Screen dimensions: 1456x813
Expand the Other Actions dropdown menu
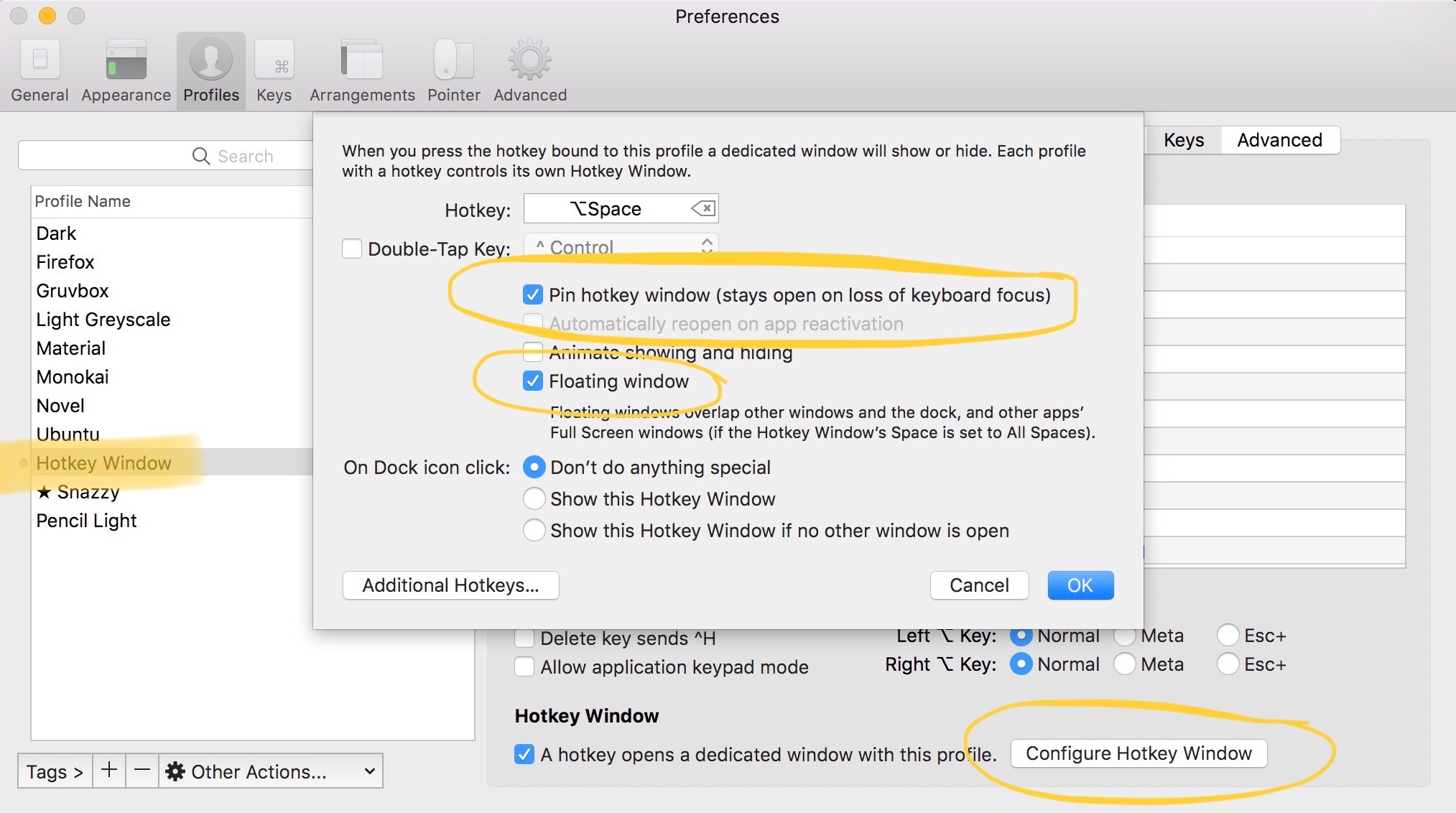[271, 771]
